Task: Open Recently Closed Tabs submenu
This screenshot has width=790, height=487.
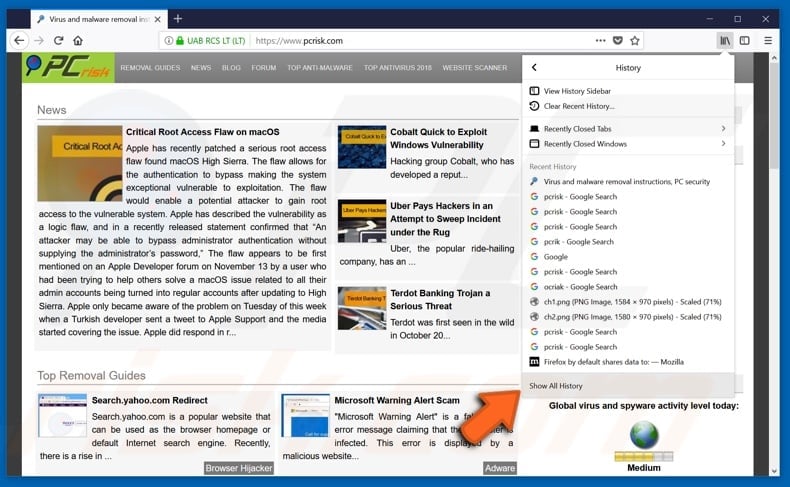Action: click(x=628, y=128)
